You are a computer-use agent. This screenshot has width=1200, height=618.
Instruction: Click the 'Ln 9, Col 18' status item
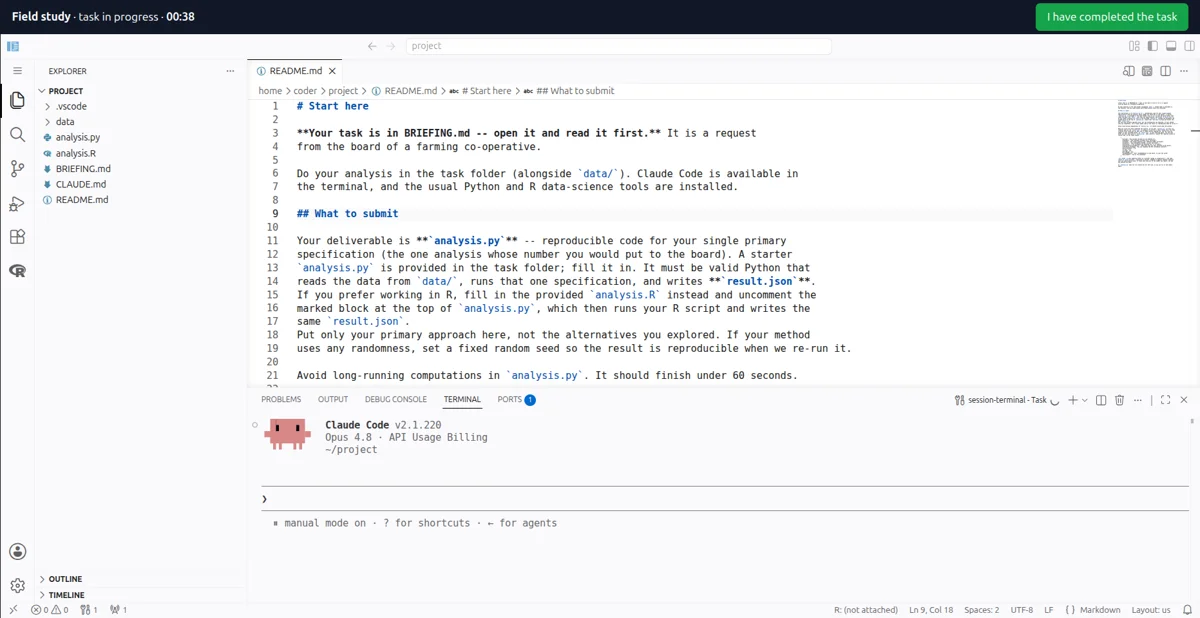pos(931,610)
